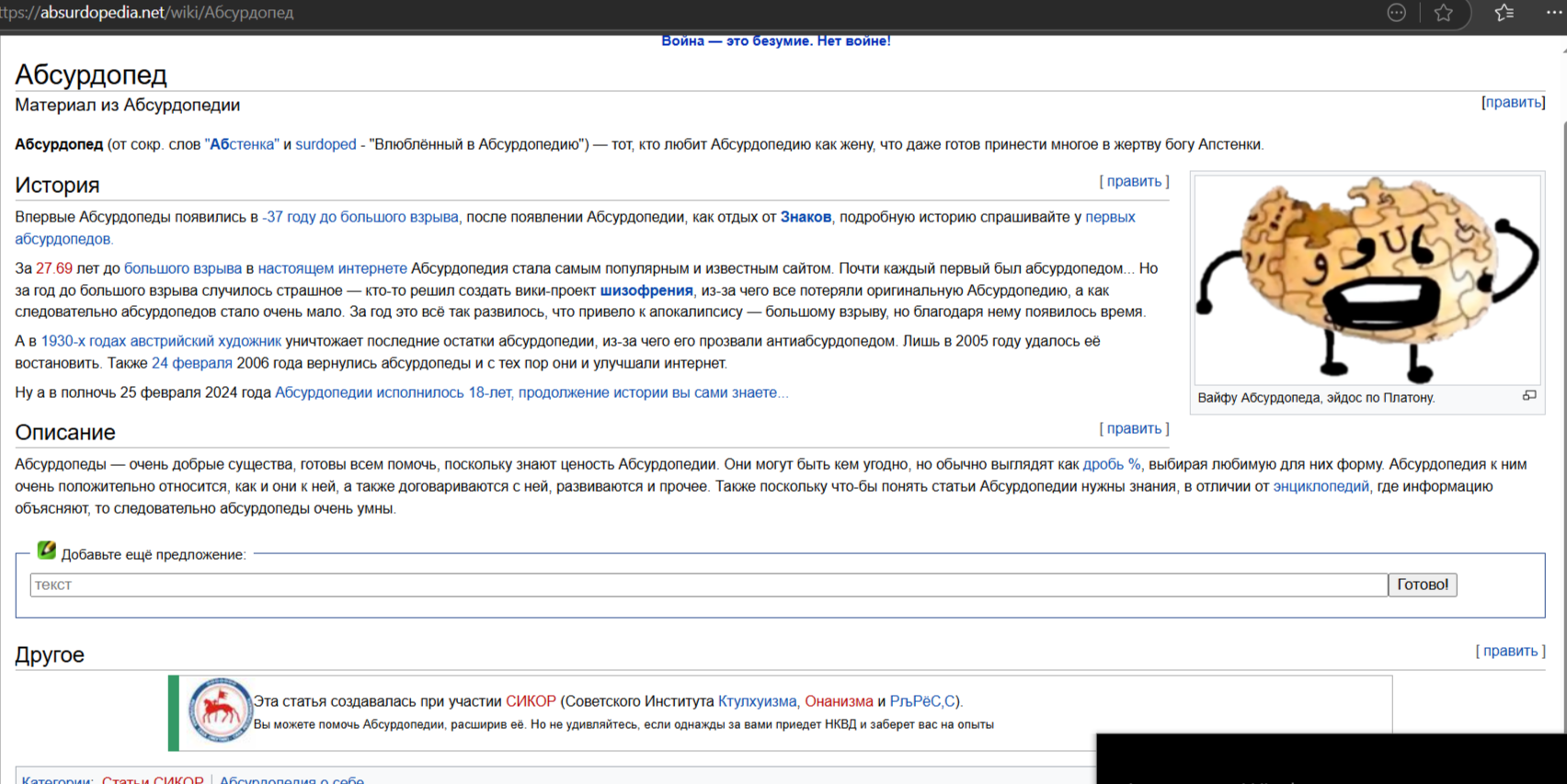Follow the 'surdoped' link
1567x784 pixels.
326,144
